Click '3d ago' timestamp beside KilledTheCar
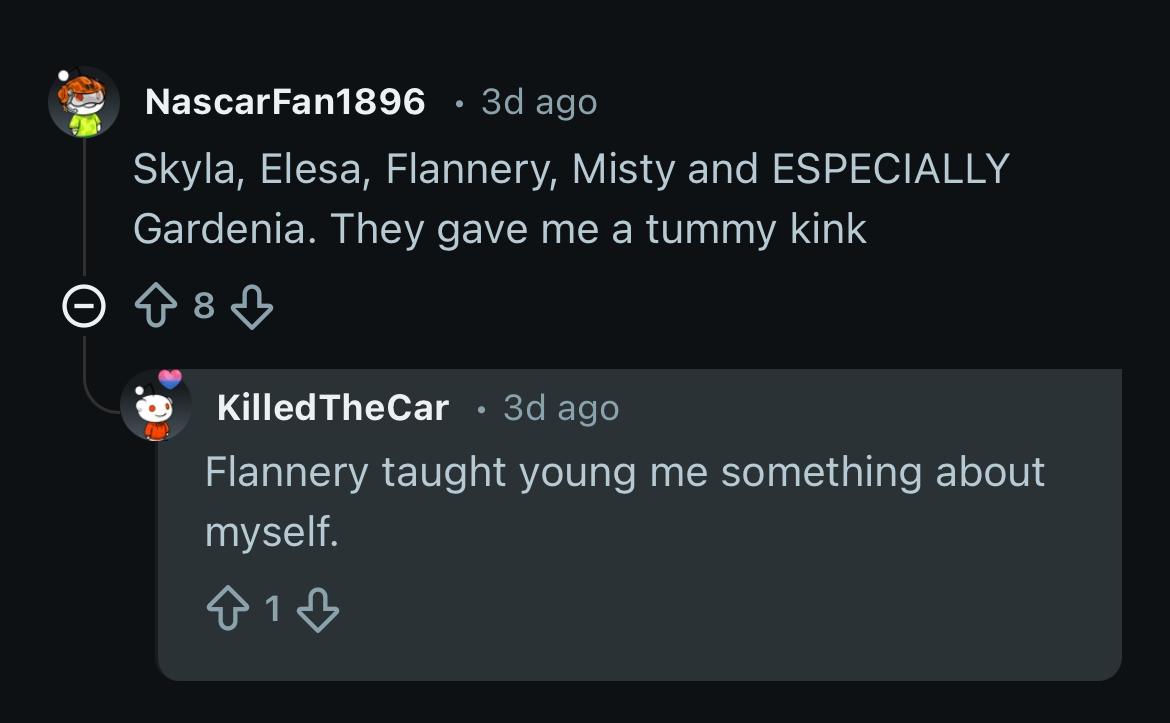The image size is (1170, 723). tap(561, 408)
